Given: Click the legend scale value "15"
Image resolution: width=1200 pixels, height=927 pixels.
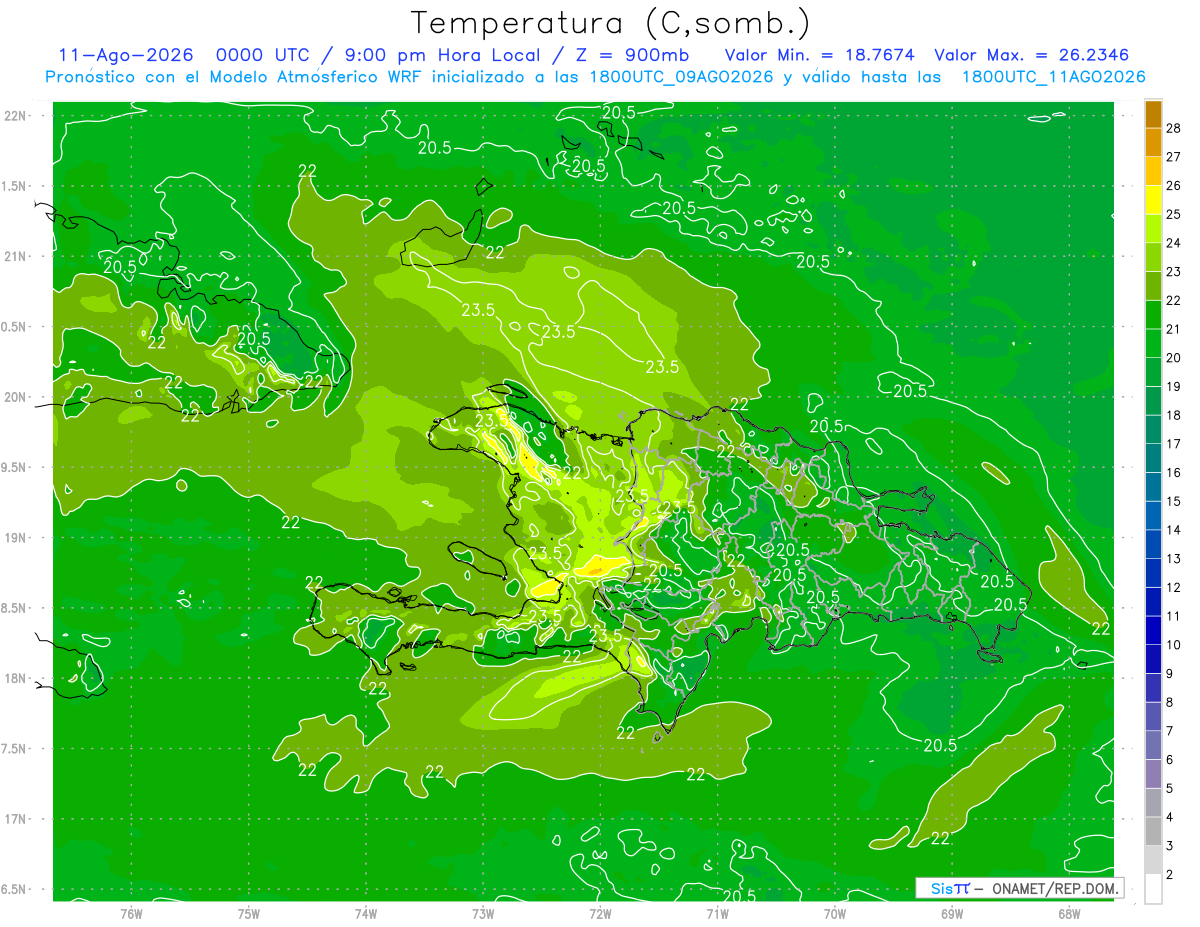Looking at the screenshot, I should [x=1174, y=501].
